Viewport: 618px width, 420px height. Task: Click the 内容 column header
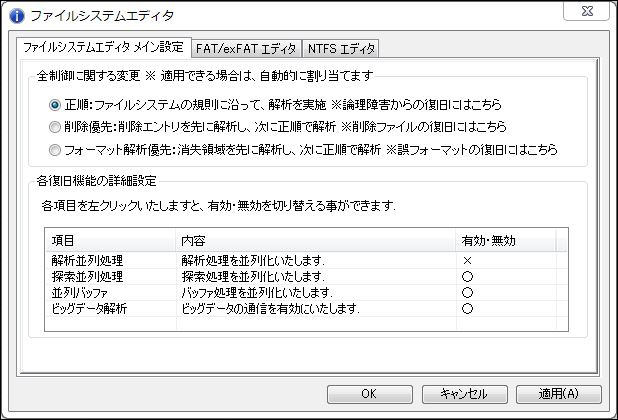pyautogui.click(x=316, y=240)
